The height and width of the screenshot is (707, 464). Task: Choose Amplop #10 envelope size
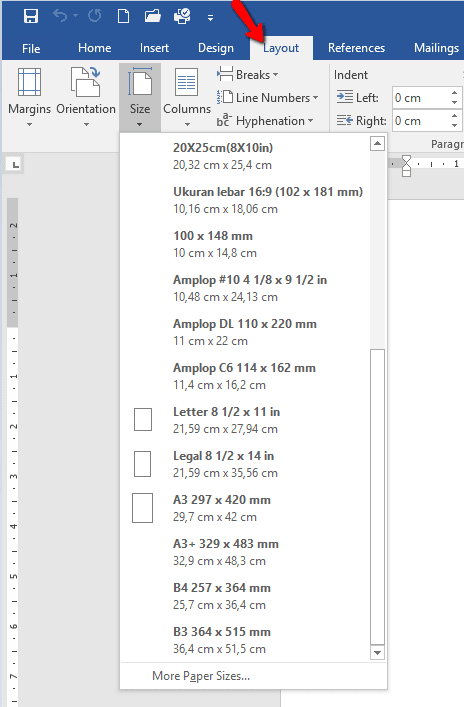pos(245,288)
